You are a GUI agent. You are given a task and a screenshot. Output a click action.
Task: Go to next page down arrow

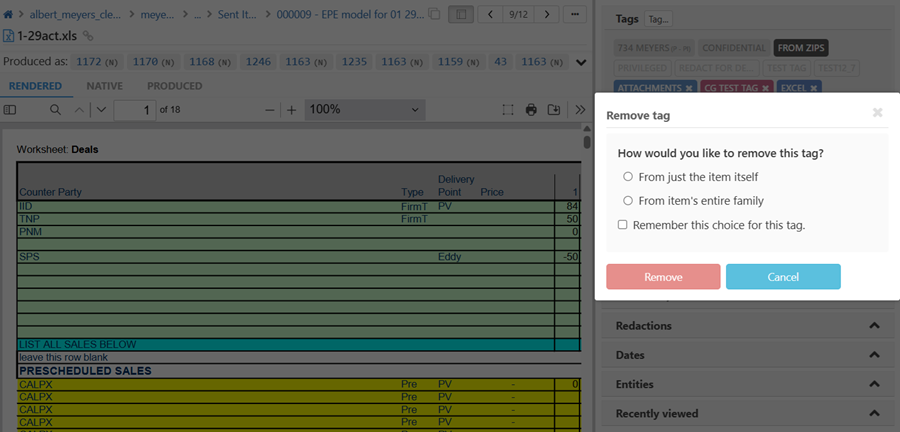pyautogui.click(x=101, y=110)
